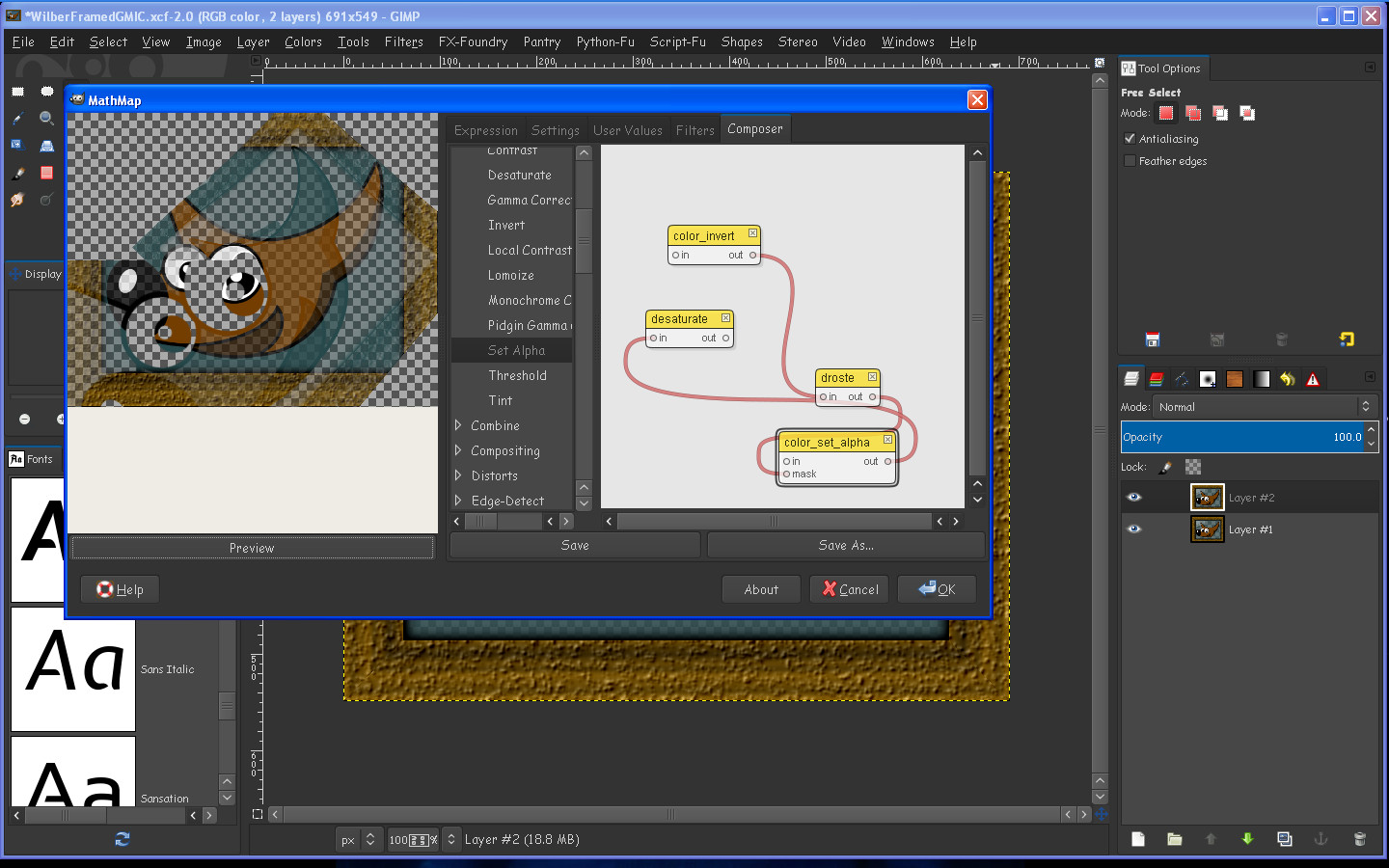1389x868 pixels.
Task: Select the Zoom magnifier tool in toolbox
Action: (46, 119)
